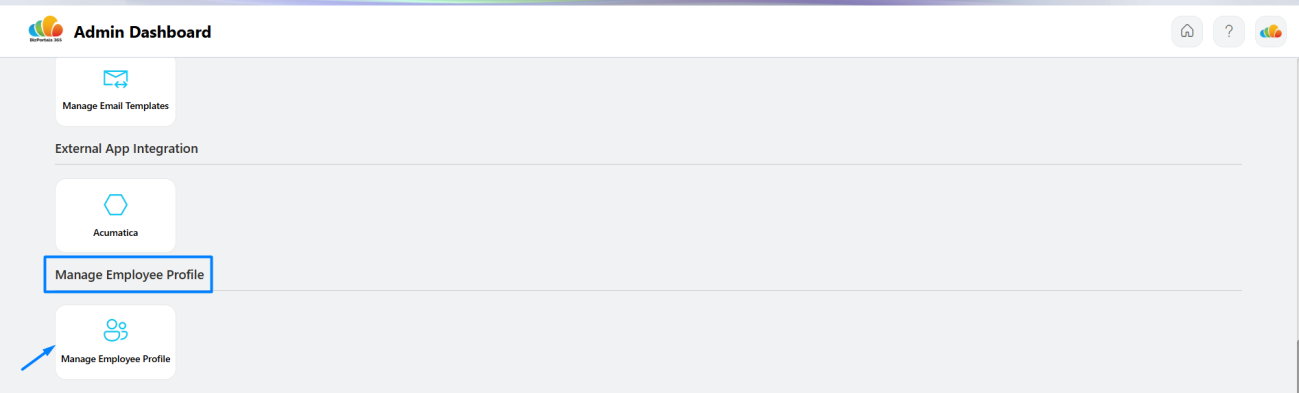The height and width of the screenshot is (393, 1299).
Task: Click the scrollbar track above the thumb
Action: [x=1296, y=200]
